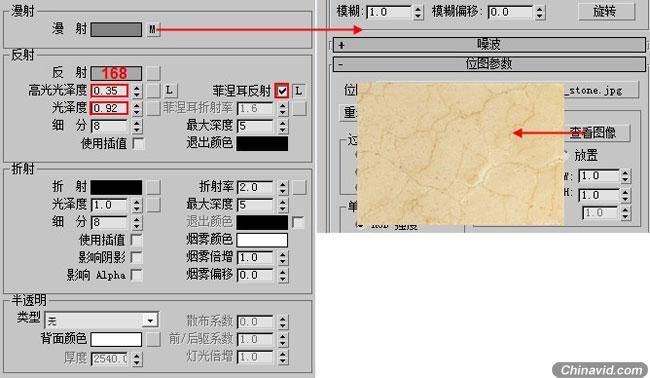This screenshot has height=378, width=650.
Task: Click the 旋转 button
Action: tap(606, 11)
